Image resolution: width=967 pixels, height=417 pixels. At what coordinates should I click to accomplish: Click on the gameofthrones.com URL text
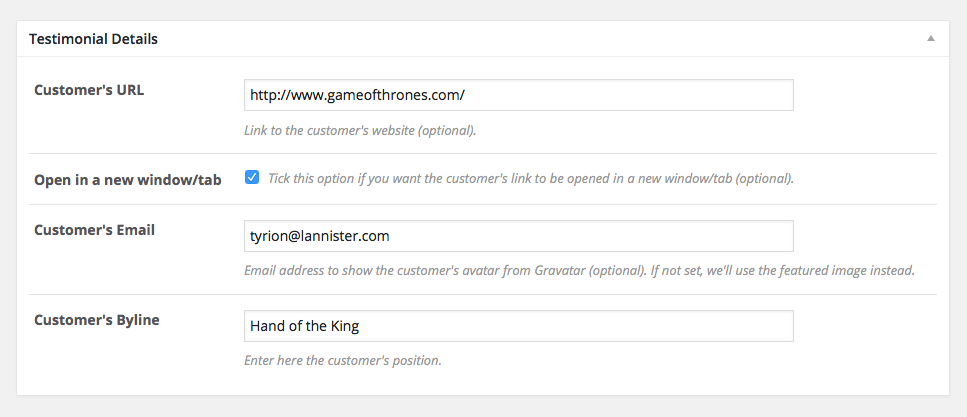click(x=357, y=96)
